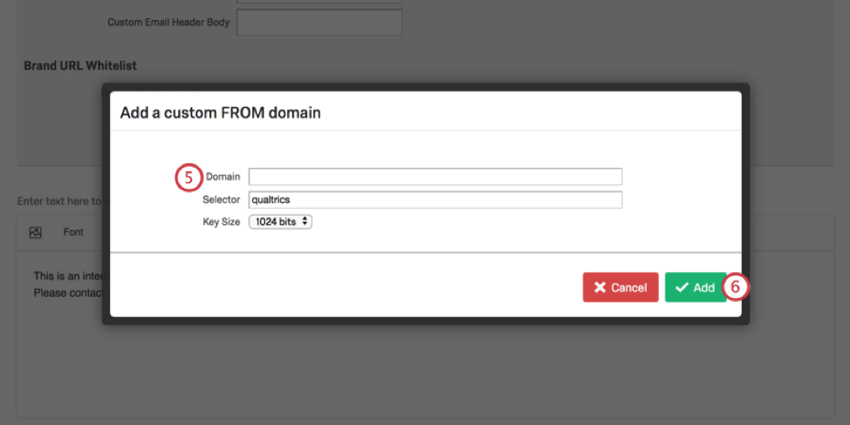This screenshot has height=425, width=850.
Task: Click inside the message editor text area
Action: pyautogui.click(x=60, y=340)
